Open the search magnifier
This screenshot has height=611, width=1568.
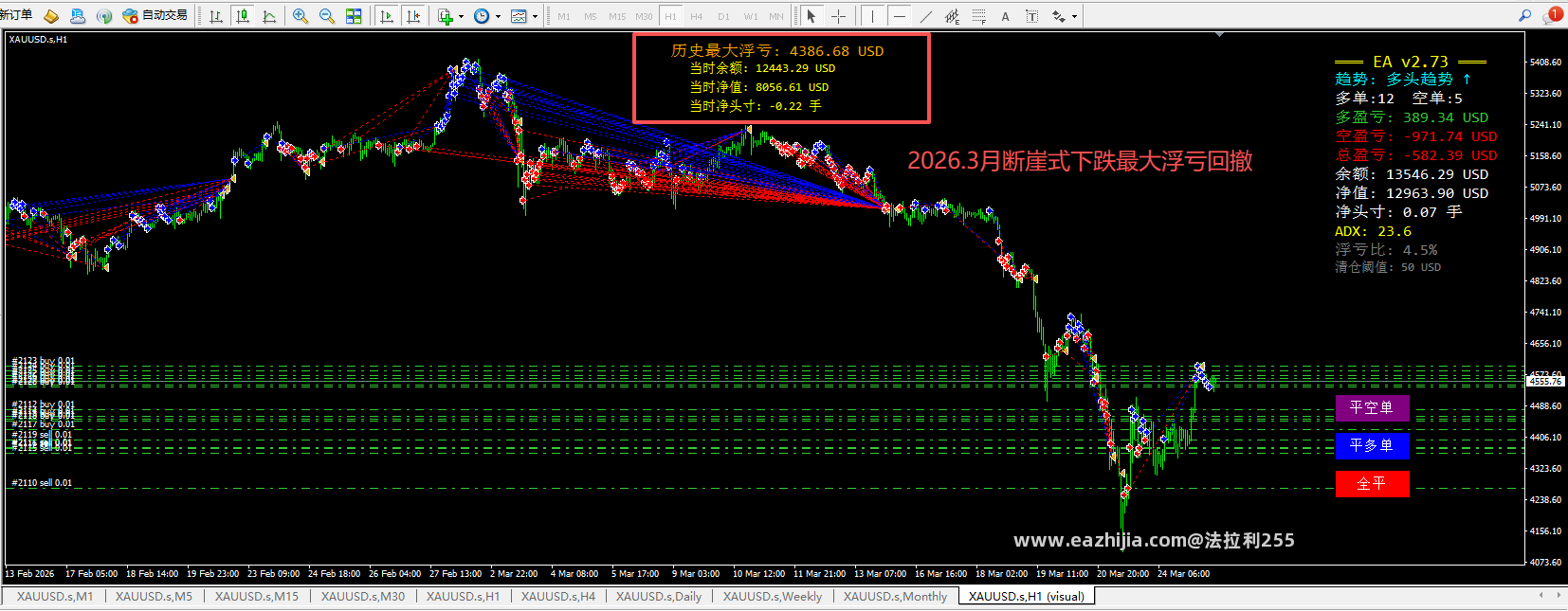tap(1524, 15)
